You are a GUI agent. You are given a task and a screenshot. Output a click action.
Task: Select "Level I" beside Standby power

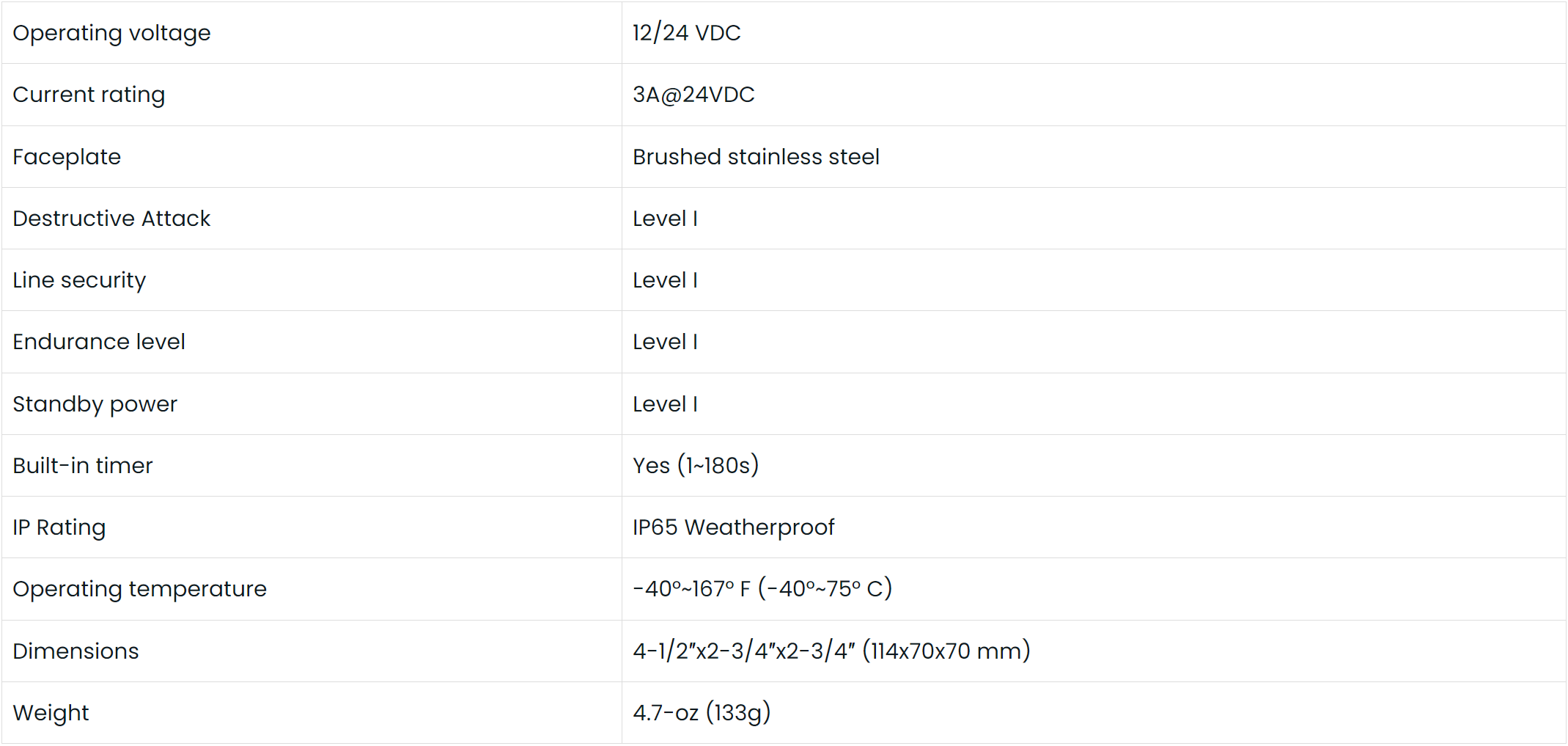(665, 404)
